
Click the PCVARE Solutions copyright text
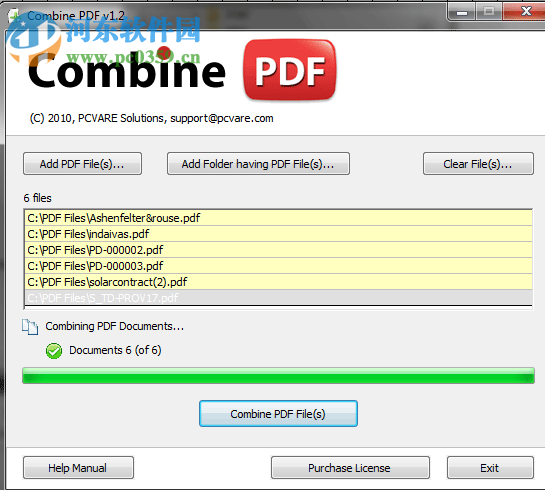pyautogui.click(x=152, y=119)
